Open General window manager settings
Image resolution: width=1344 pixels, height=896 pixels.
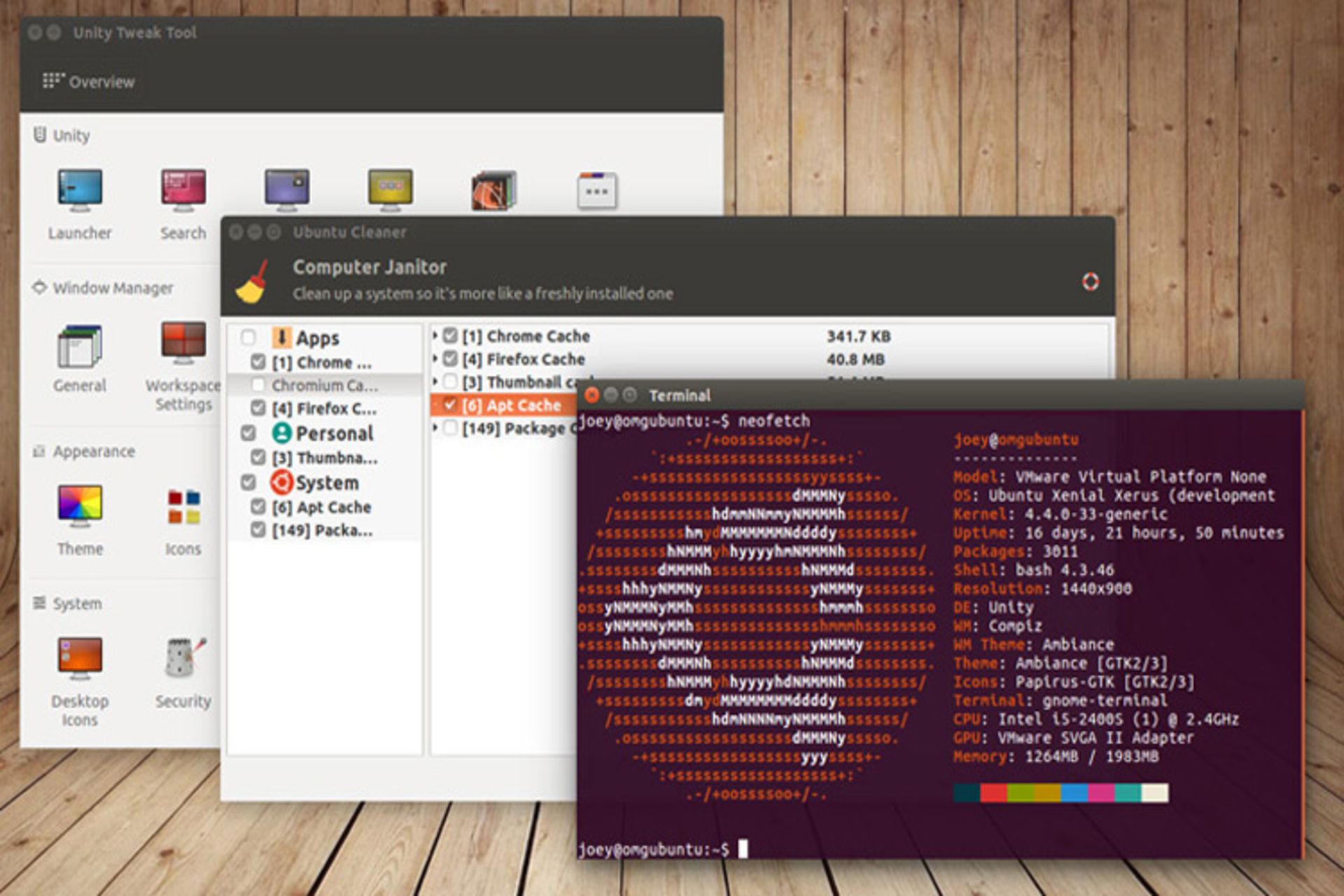80,358
